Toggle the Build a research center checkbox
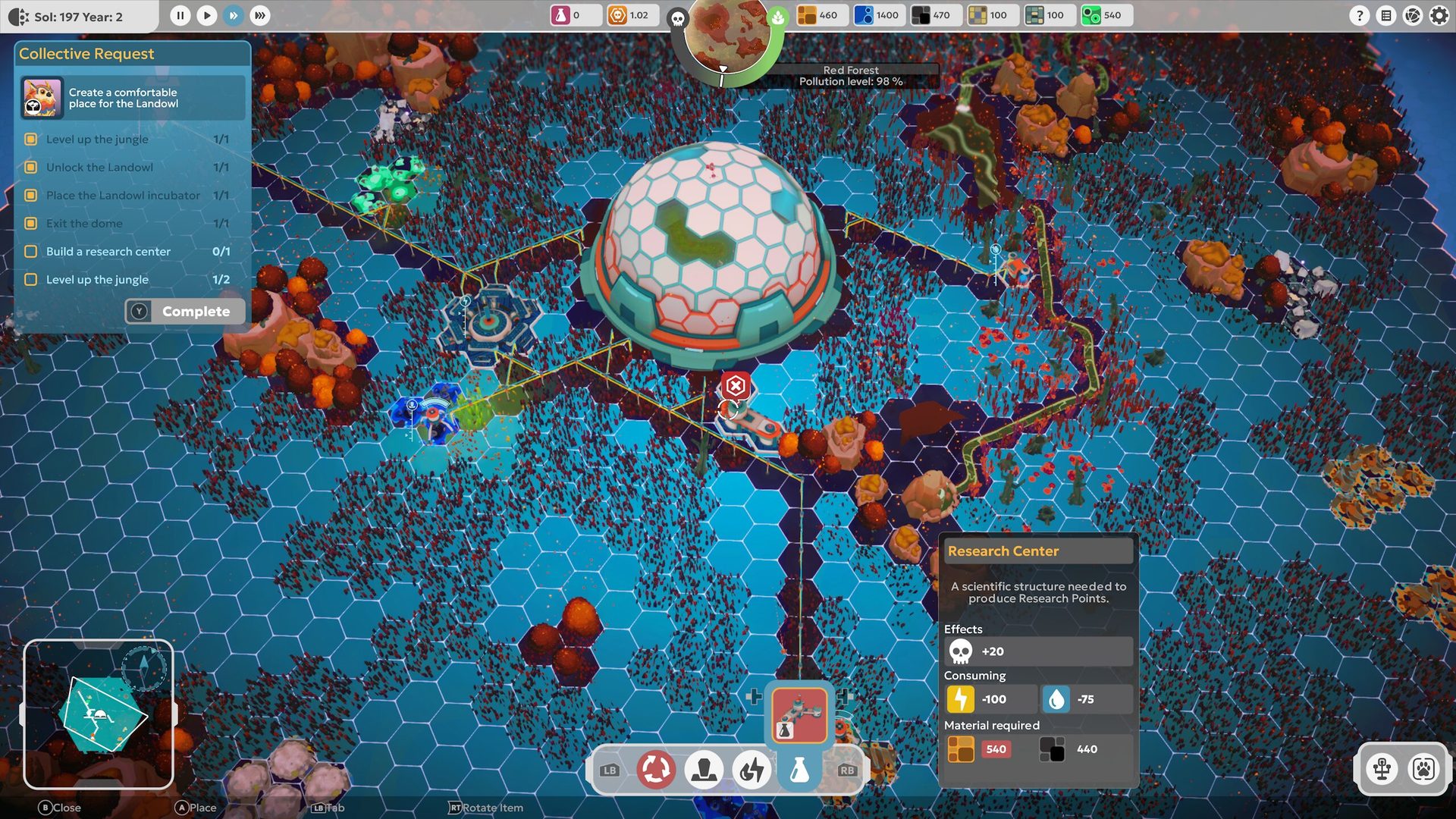The width and height of the screenshot is (1456, 819). (31, 251)
